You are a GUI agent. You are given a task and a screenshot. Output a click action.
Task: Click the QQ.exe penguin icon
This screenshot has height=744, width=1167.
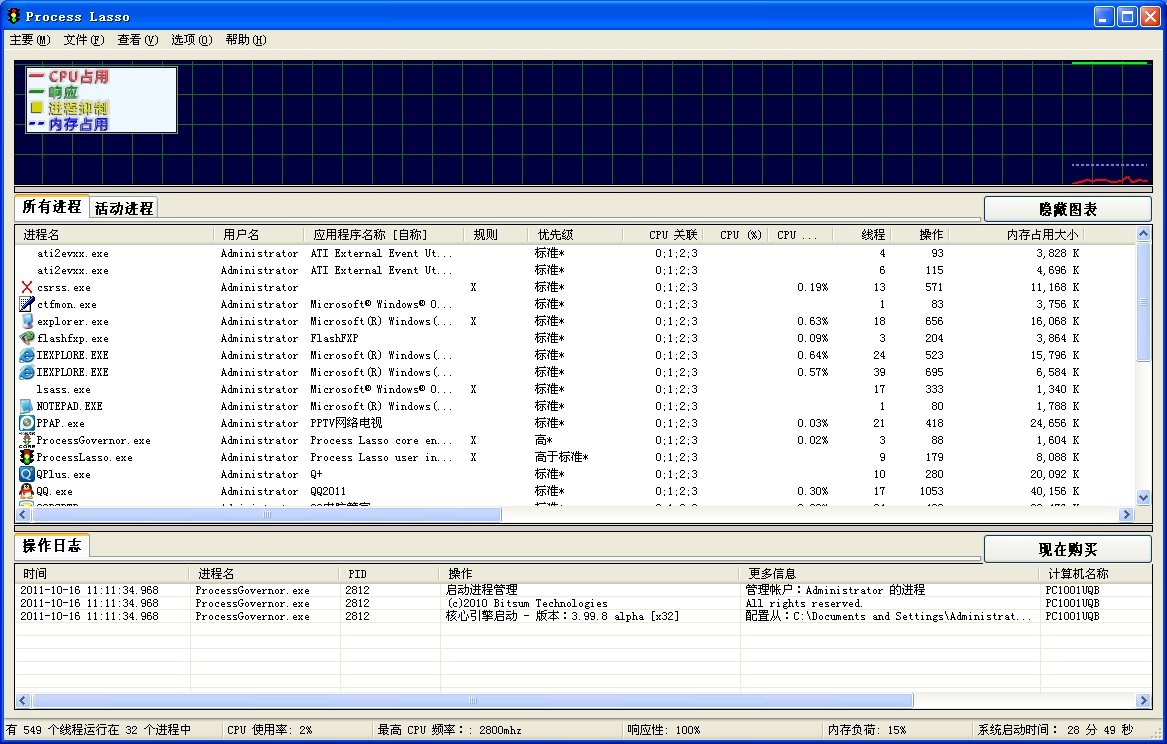pos(27,491)
